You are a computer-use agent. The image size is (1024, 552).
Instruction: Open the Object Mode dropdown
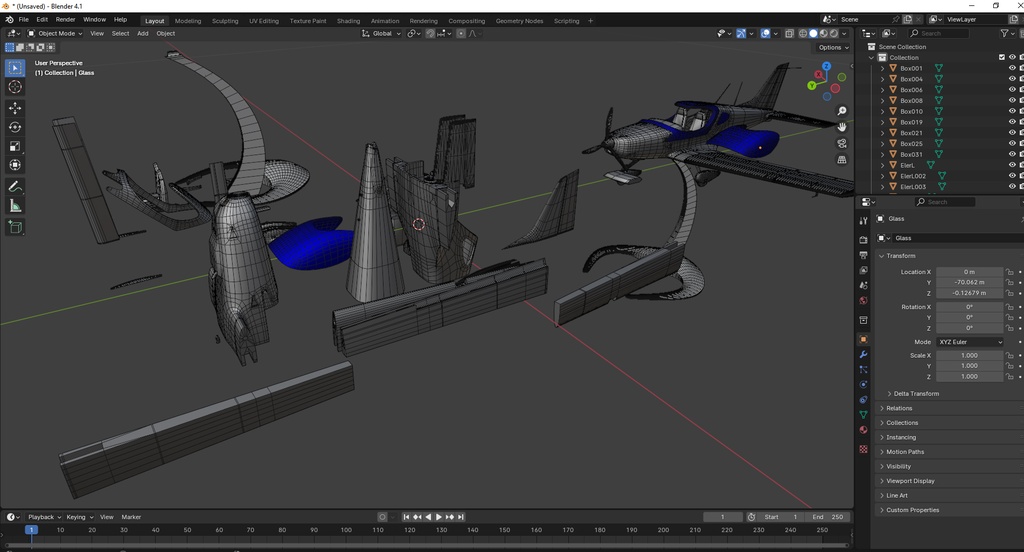click(55, 33)
